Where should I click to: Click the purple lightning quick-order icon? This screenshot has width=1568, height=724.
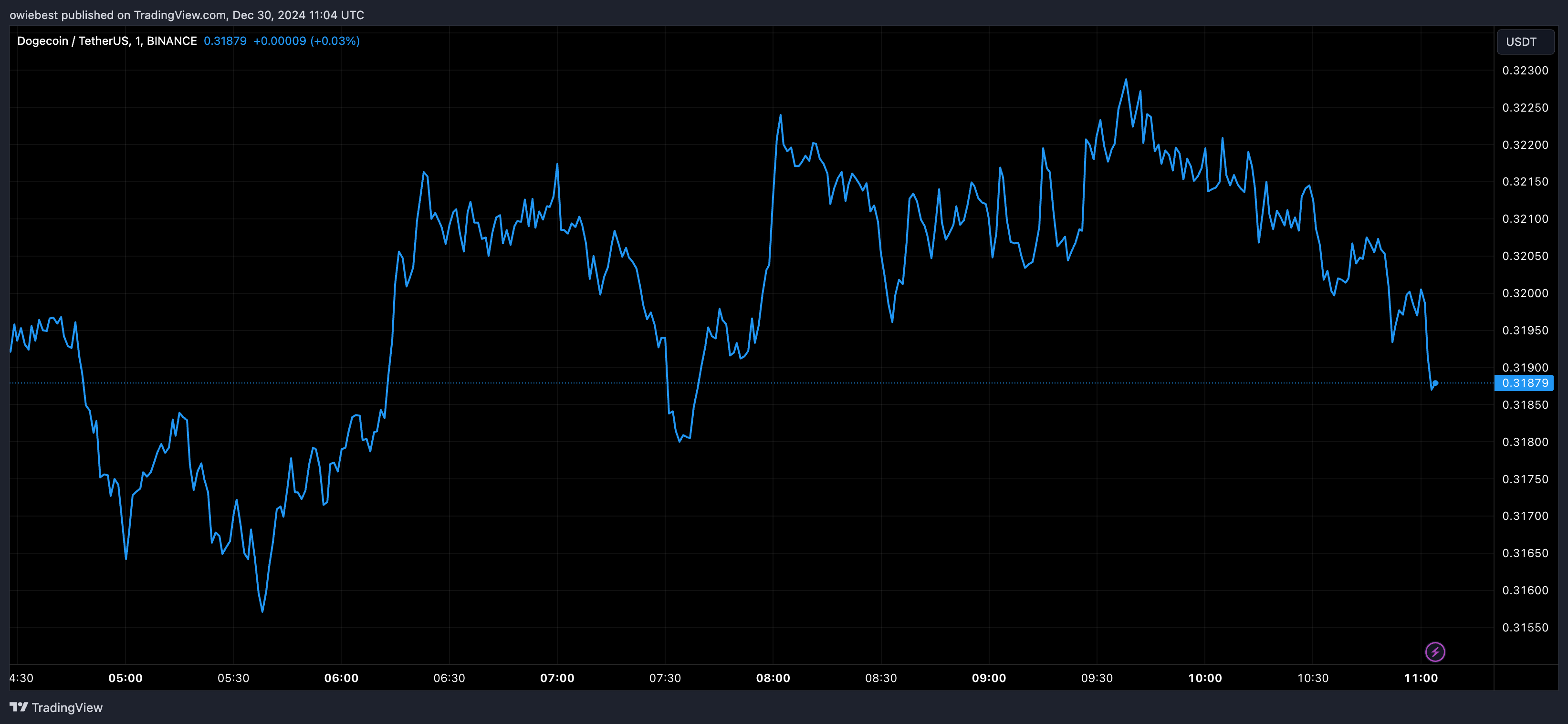(1436, 652)
